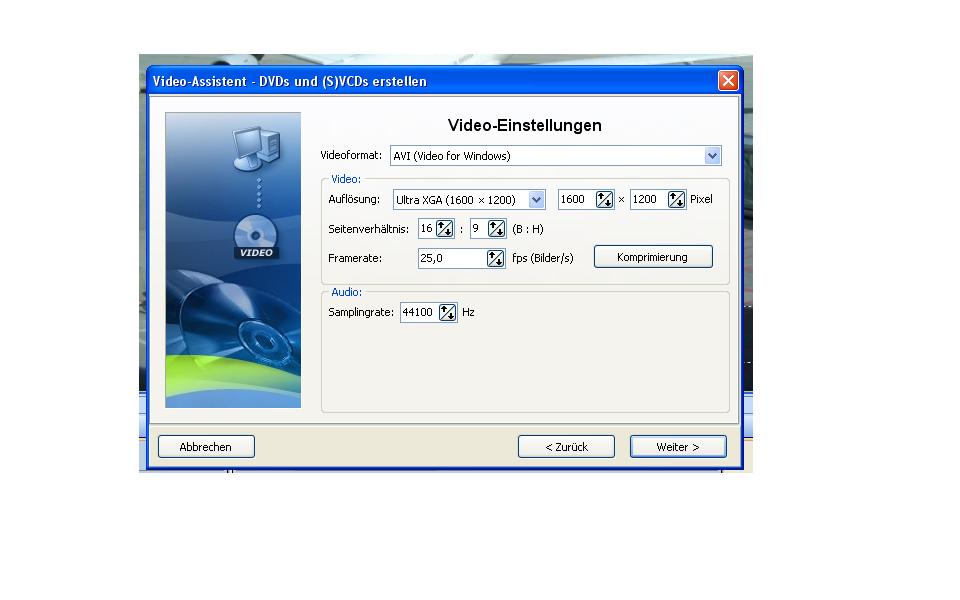Click the Framerate spinner arrows
This screenshot has width=960, height=600.
[495, 258]
